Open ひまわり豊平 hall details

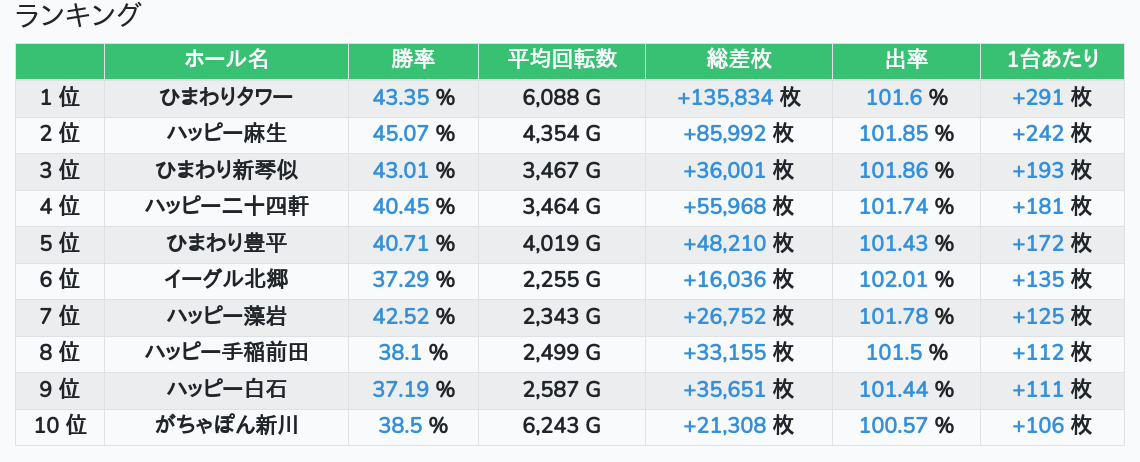tap(226, 243)
